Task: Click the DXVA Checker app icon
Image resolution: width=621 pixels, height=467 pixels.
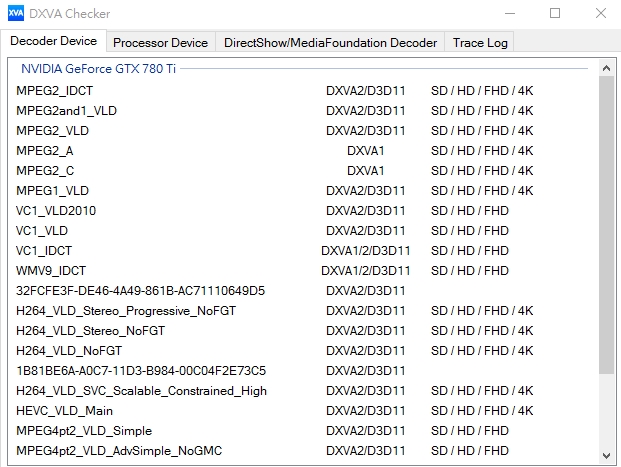Action: point(15,14)
